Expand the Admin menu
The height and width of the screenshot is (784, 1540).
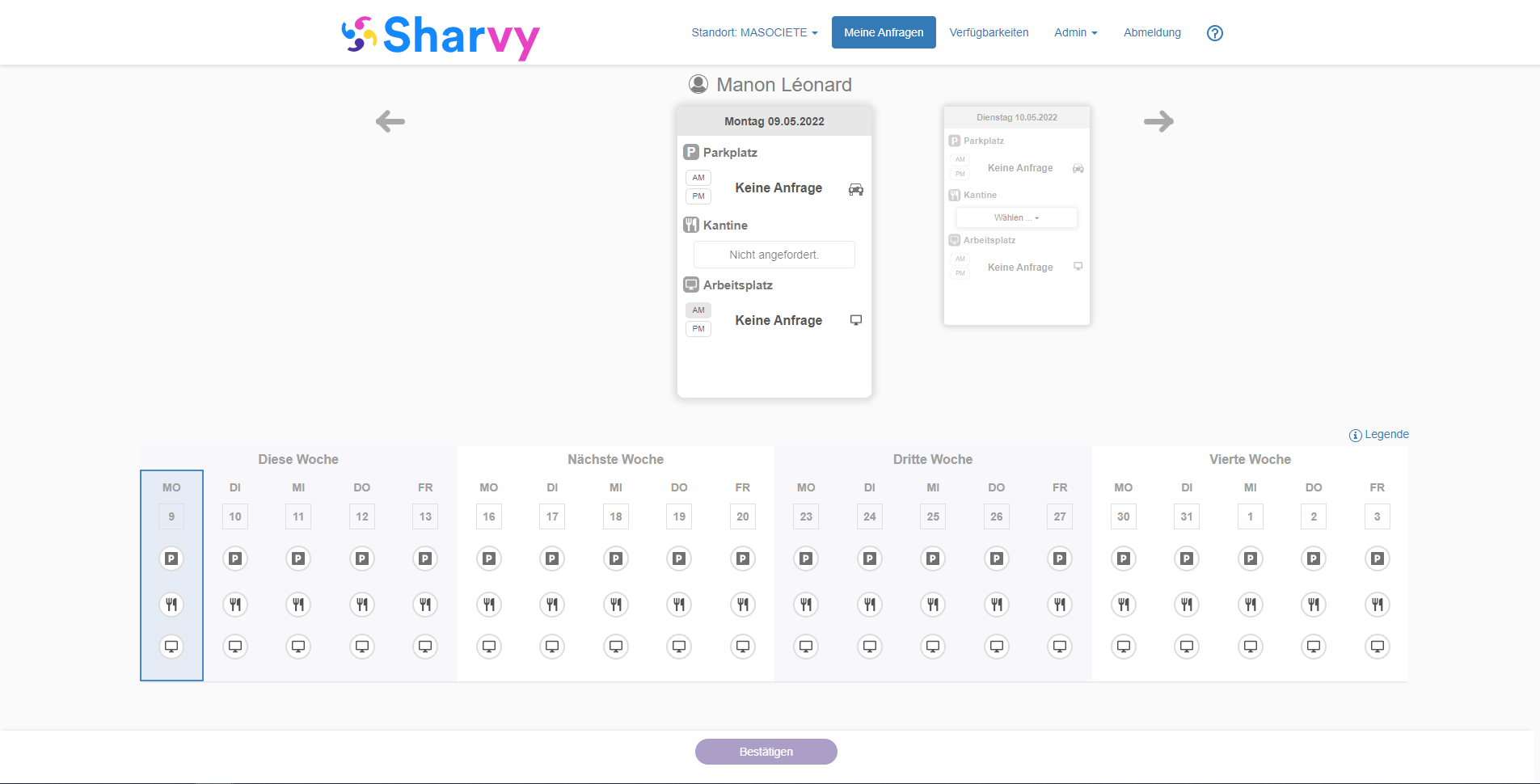coord(1076,32)
